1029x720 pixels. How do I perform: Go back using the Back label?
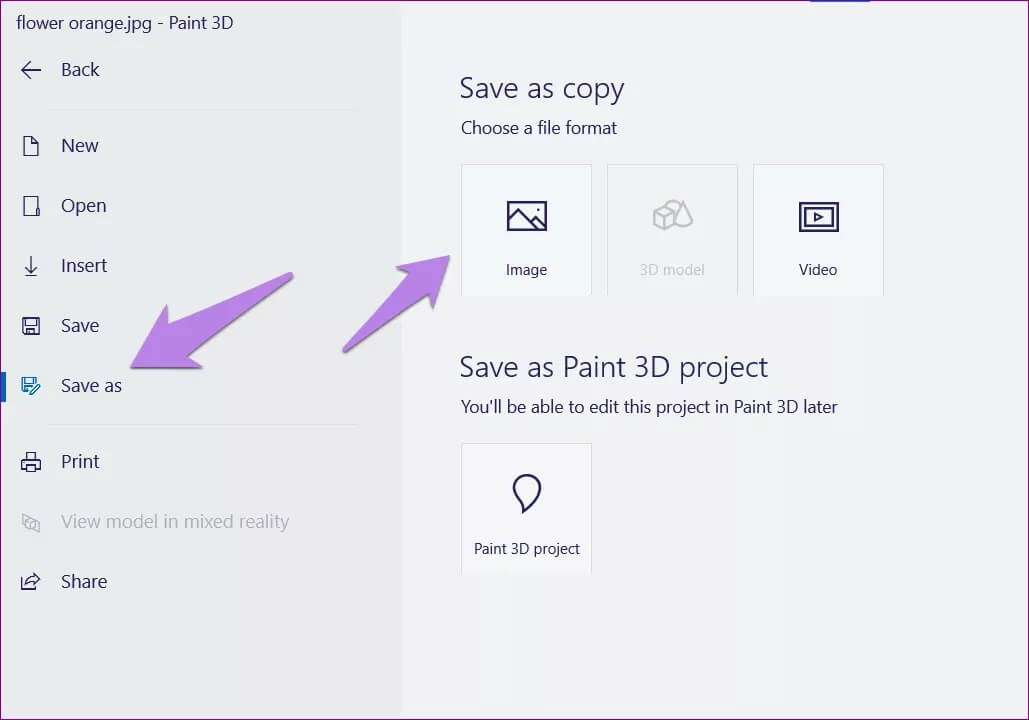click(x=80, y=70)
